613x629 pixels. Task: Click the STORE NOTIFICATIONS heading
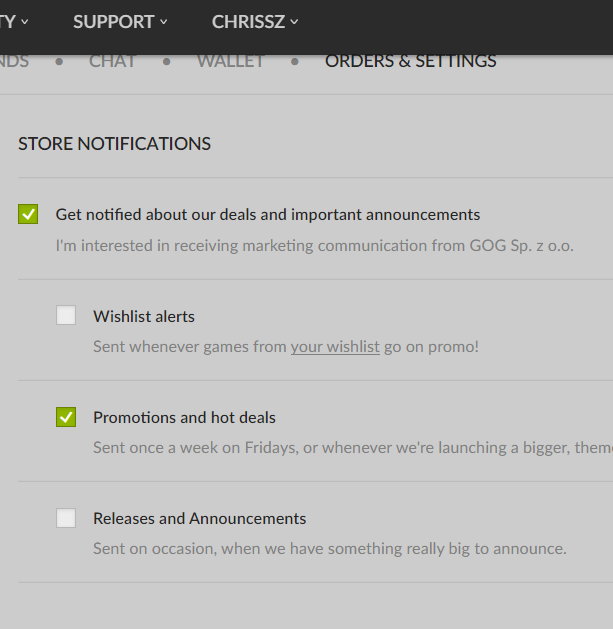click(x=114, y=144)
